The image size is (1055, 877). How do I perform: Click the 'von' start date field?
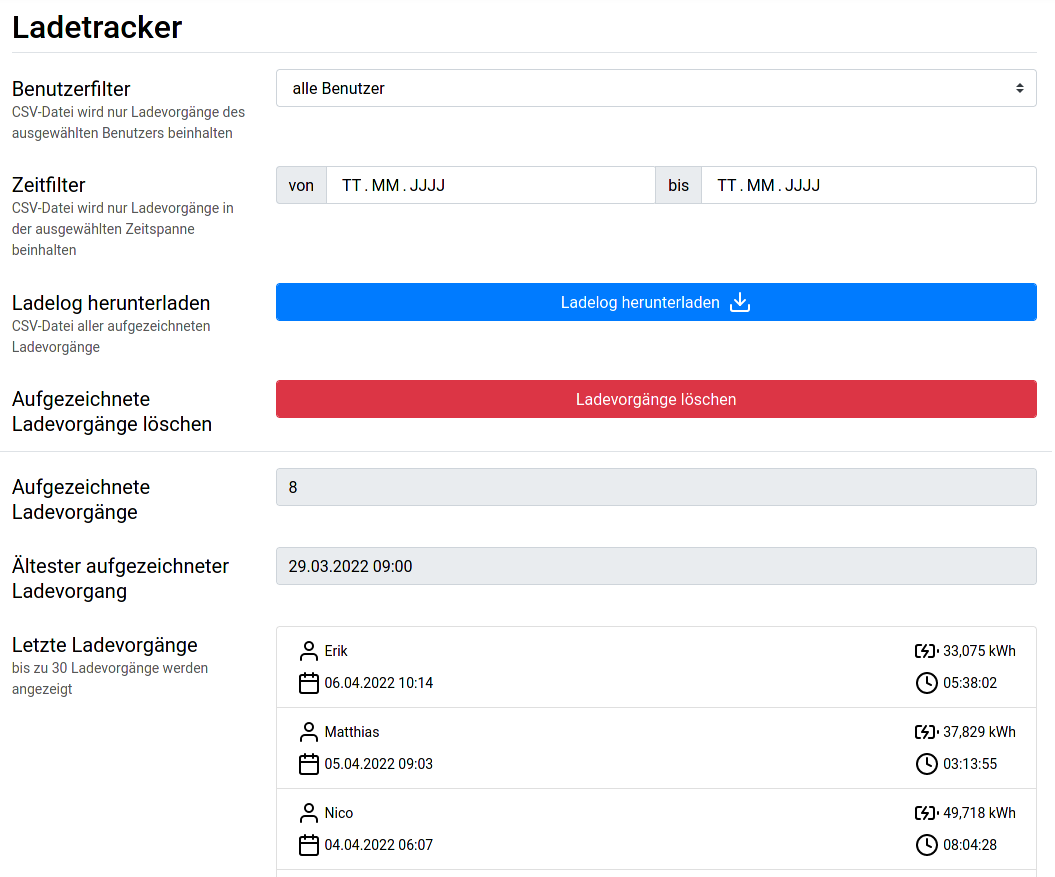tap(490, 185)
